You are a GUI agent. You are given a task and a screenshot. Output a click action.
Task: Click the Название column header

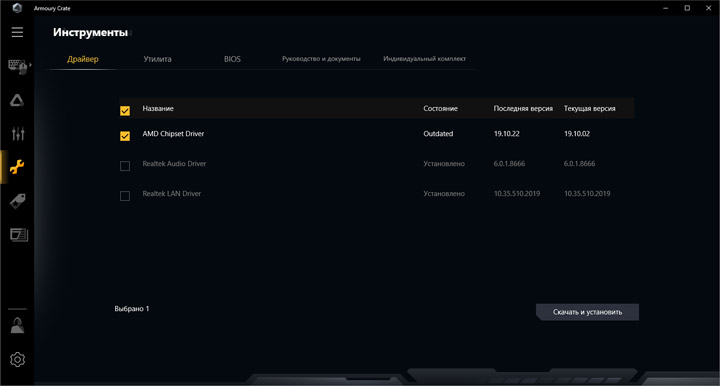pos(158,109)
